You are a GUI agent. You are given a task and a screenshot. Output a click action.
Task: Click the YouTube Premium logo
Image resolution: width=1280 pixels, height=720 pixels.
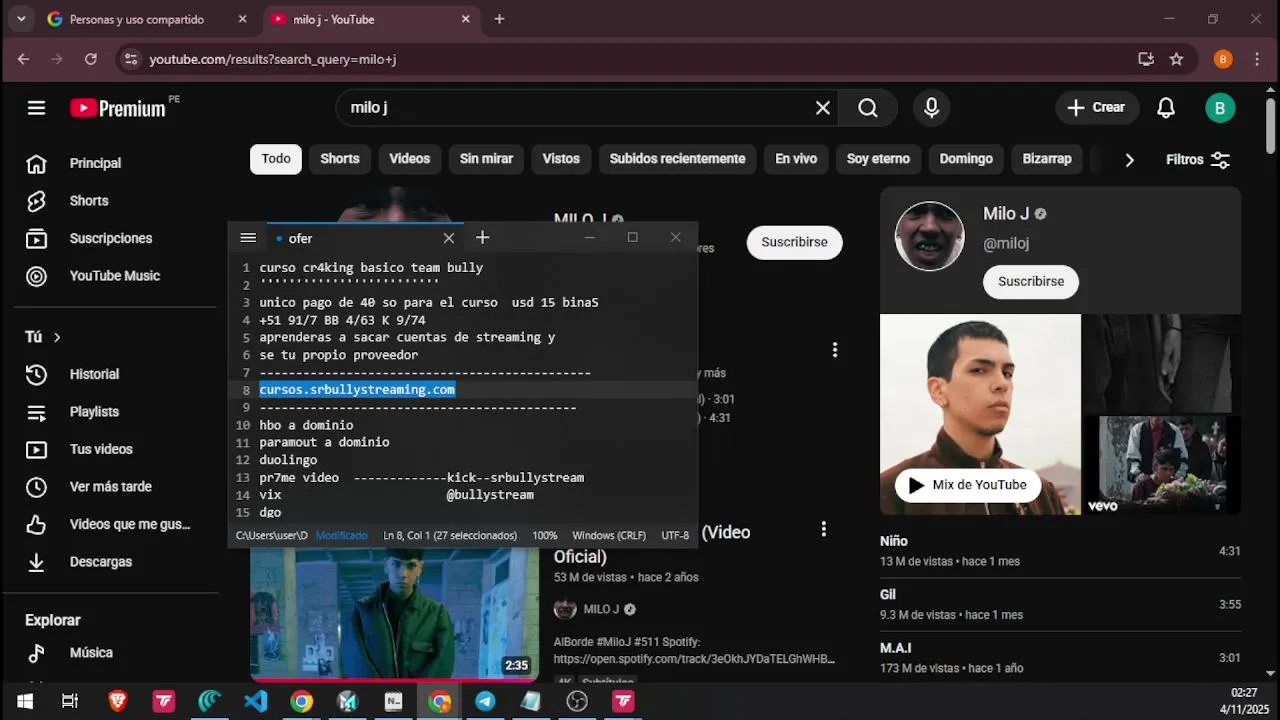coord(118,108)
